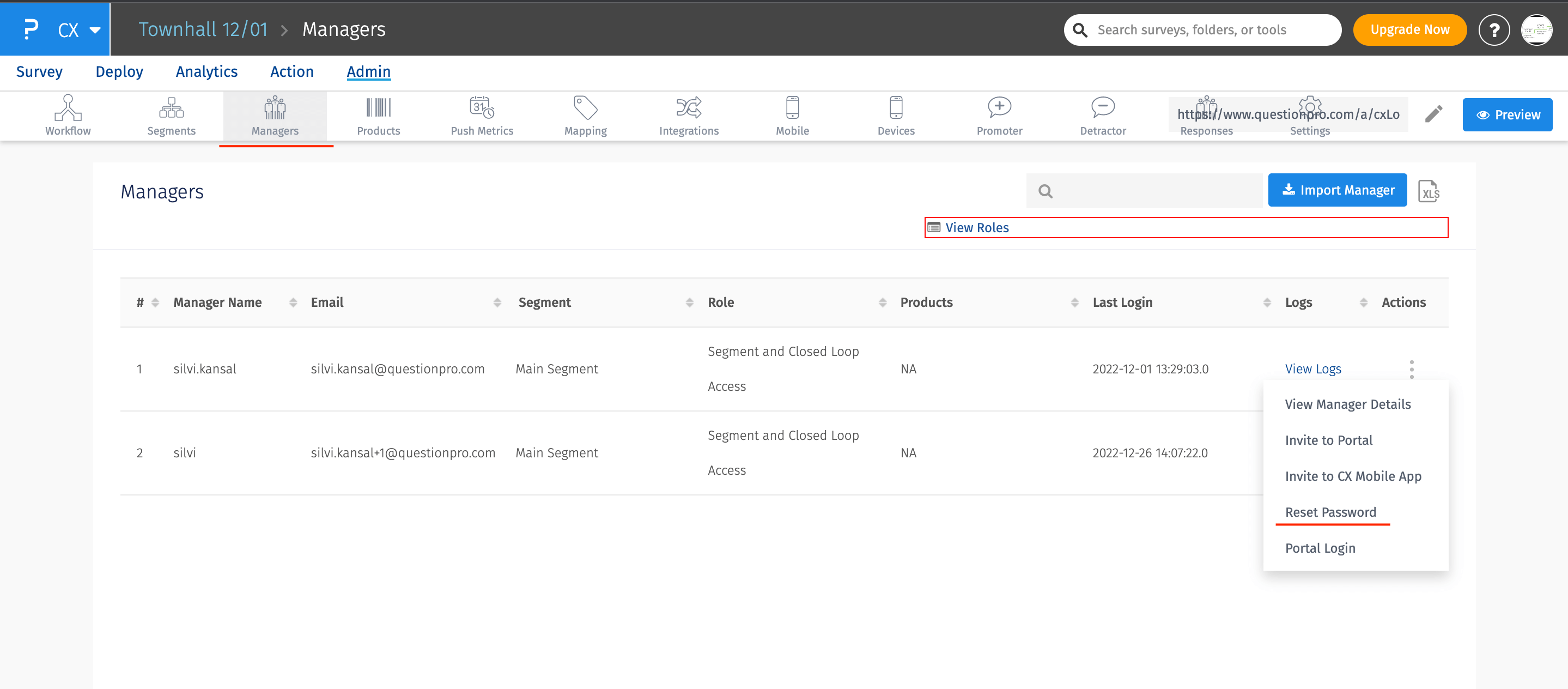1568x689 pixels.
Task: Expand the CX product switcher dropdown
Action: click(95, 30)
